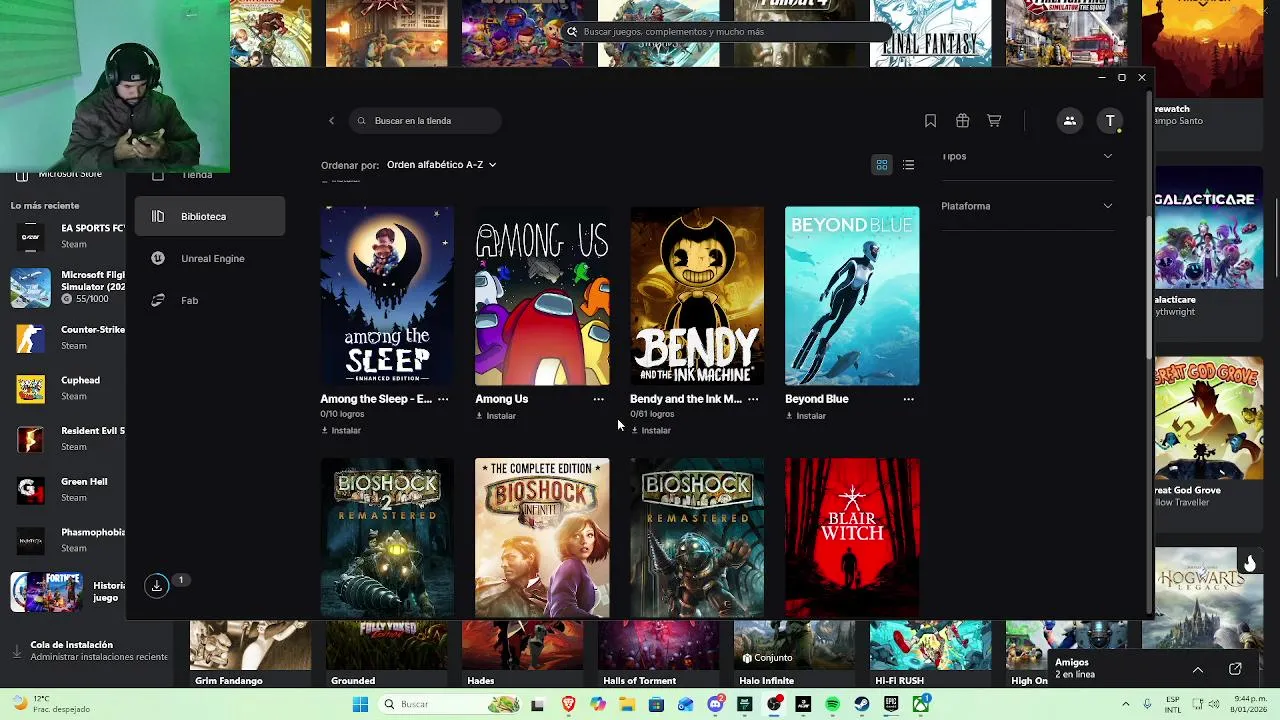Open Brave browser from the taskbar

coord(569,705)
